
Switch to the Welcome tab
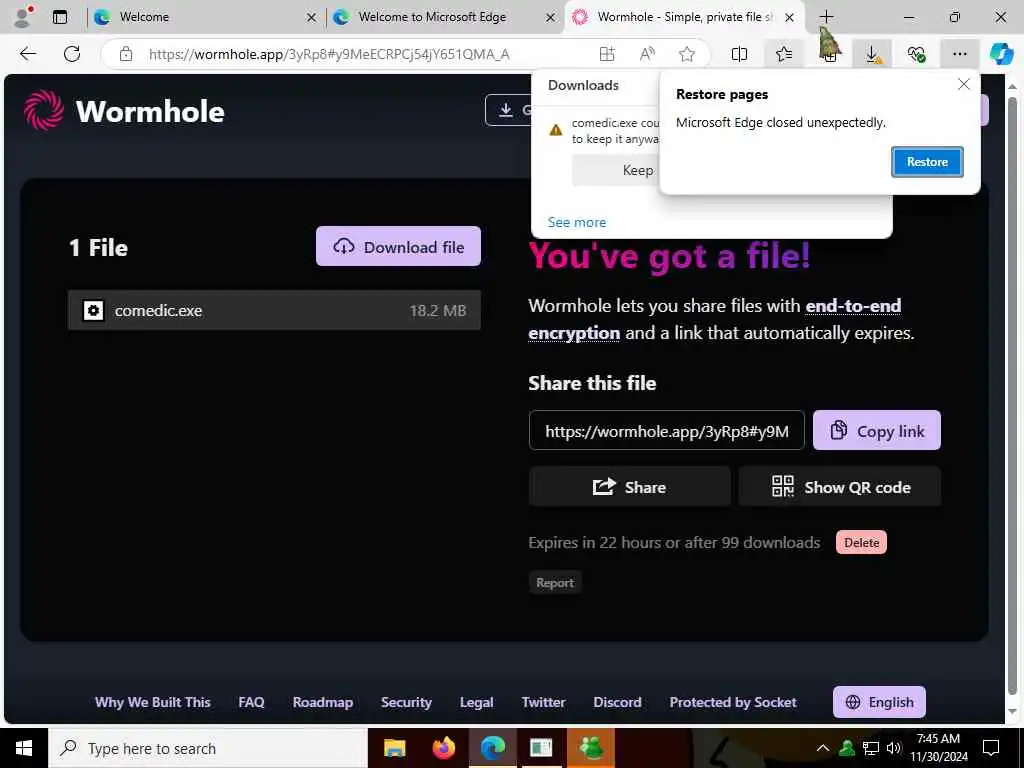pos(204,17)
